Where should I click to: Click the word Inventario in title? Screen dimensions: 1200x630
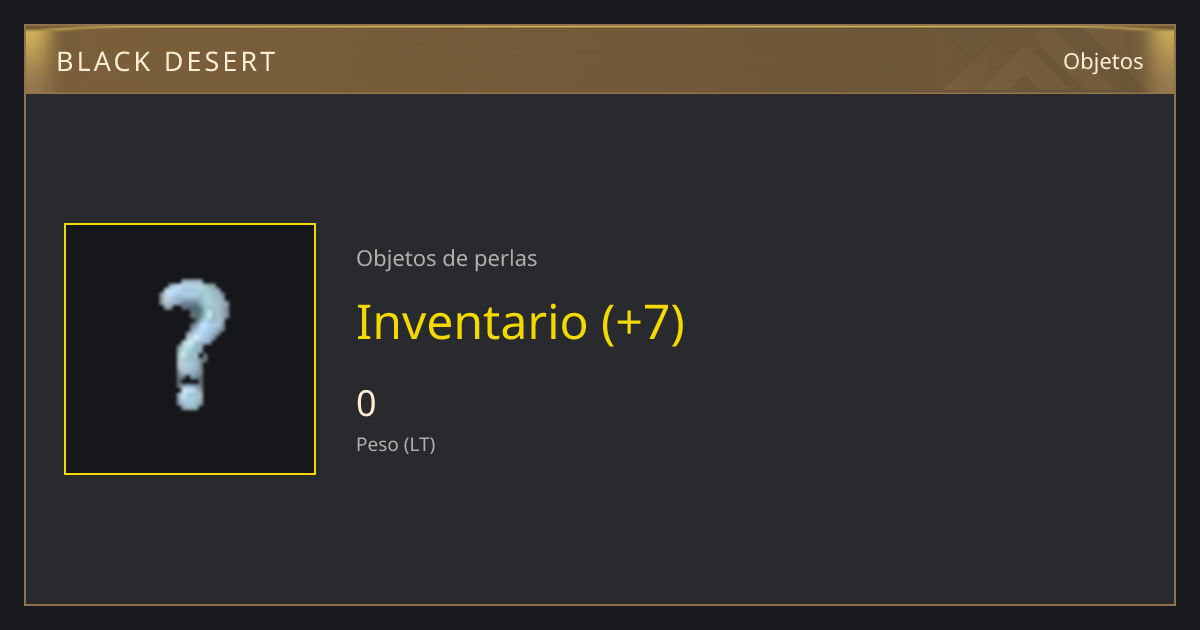[472, 322]
